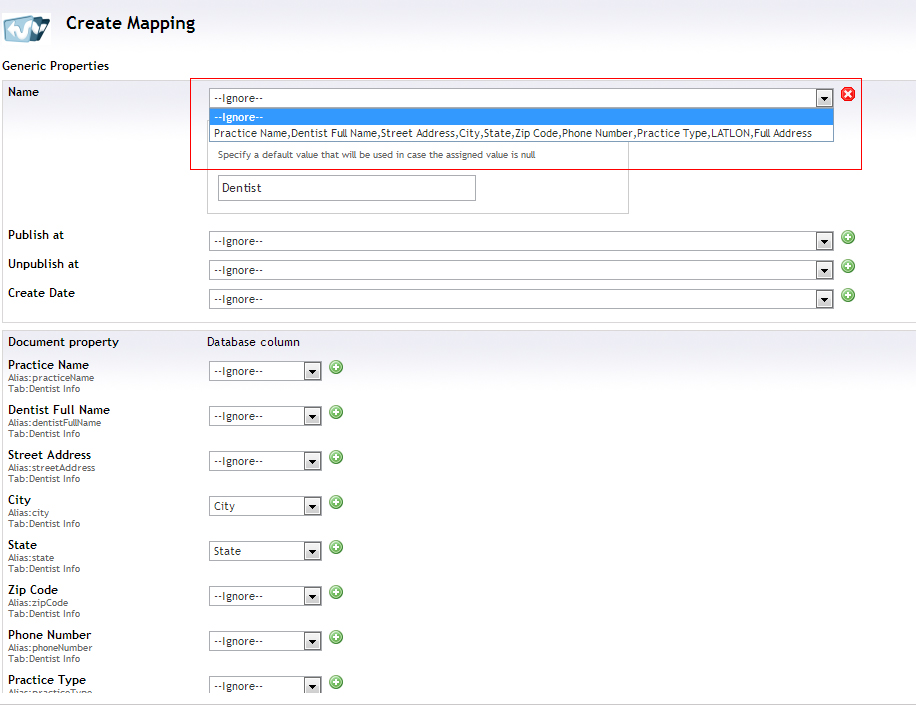Click green plus icon beside State dropdown

(336, 547)
